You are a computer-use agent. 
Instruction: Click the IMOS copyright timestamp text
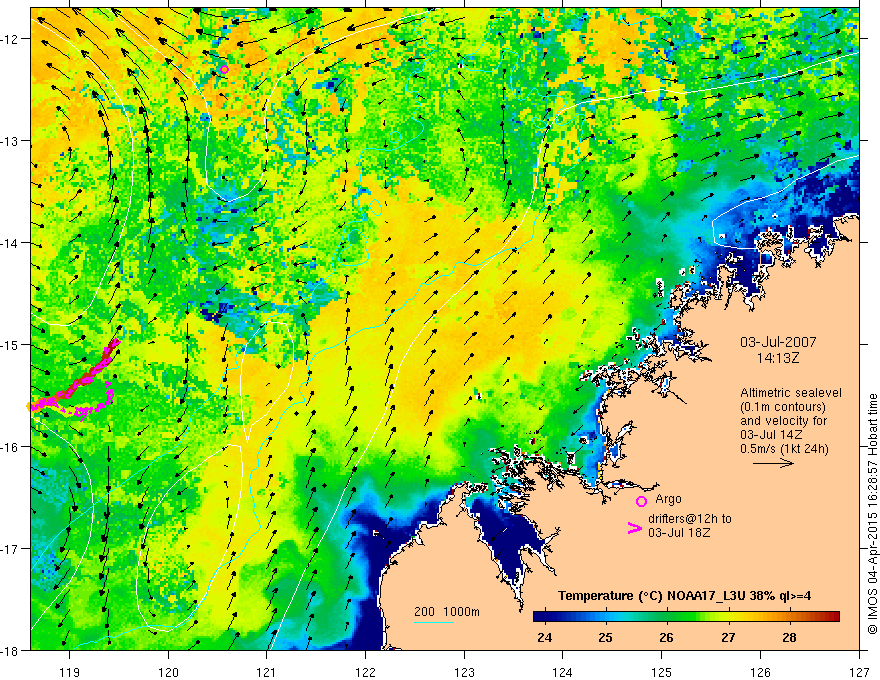pos(873,514)
